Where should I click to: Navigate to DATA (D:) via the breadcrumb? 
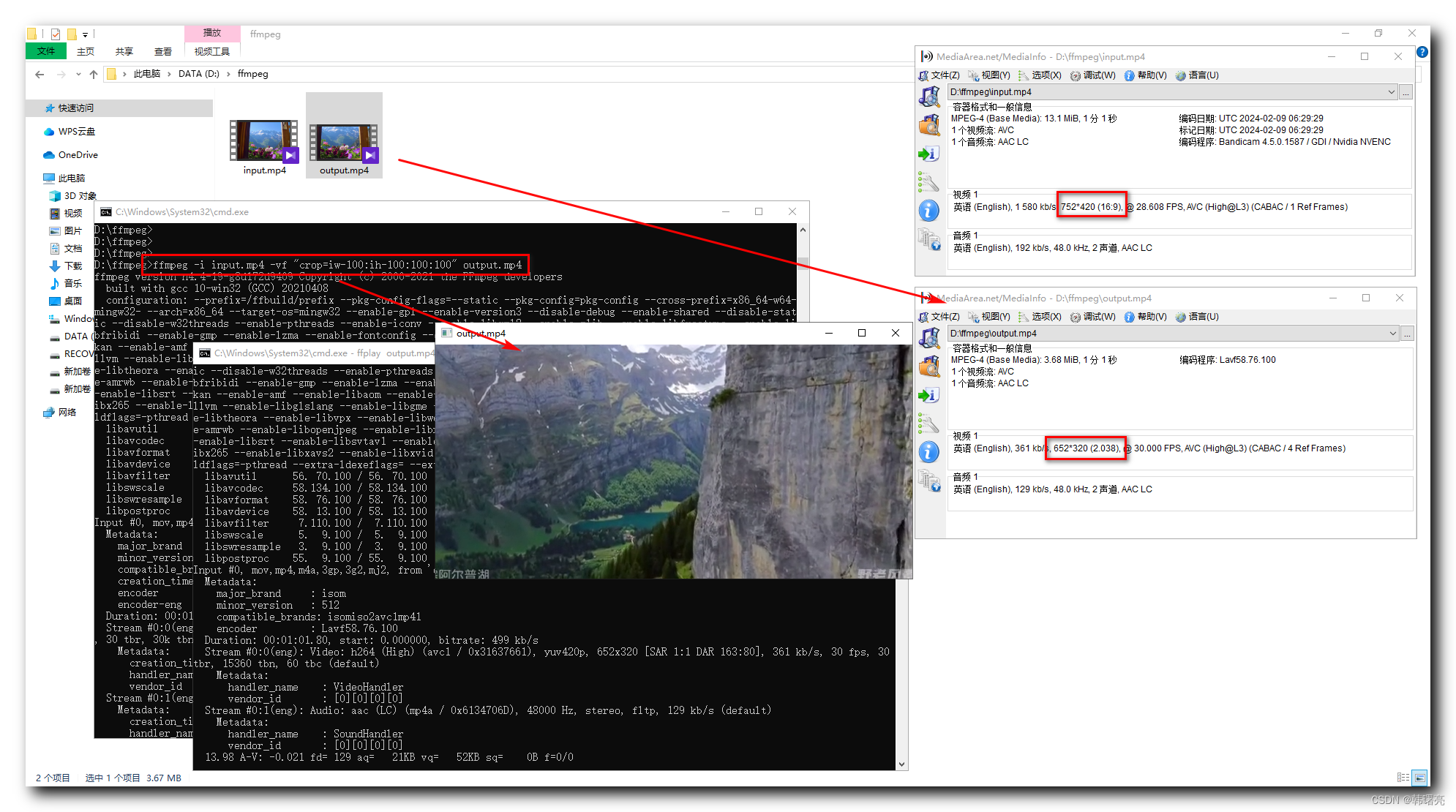point(199,74)
